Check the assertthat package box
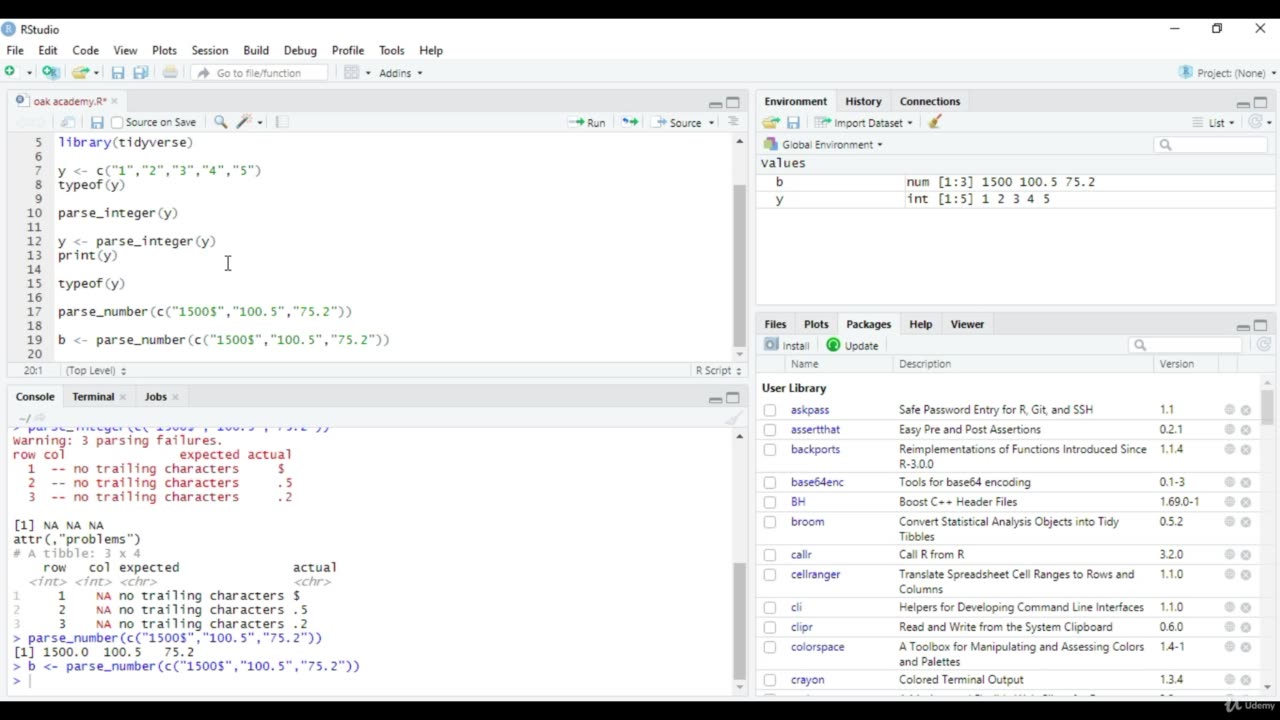This screenshot has height=720, width=1280. pyautogui.click(x=770, y=430)
